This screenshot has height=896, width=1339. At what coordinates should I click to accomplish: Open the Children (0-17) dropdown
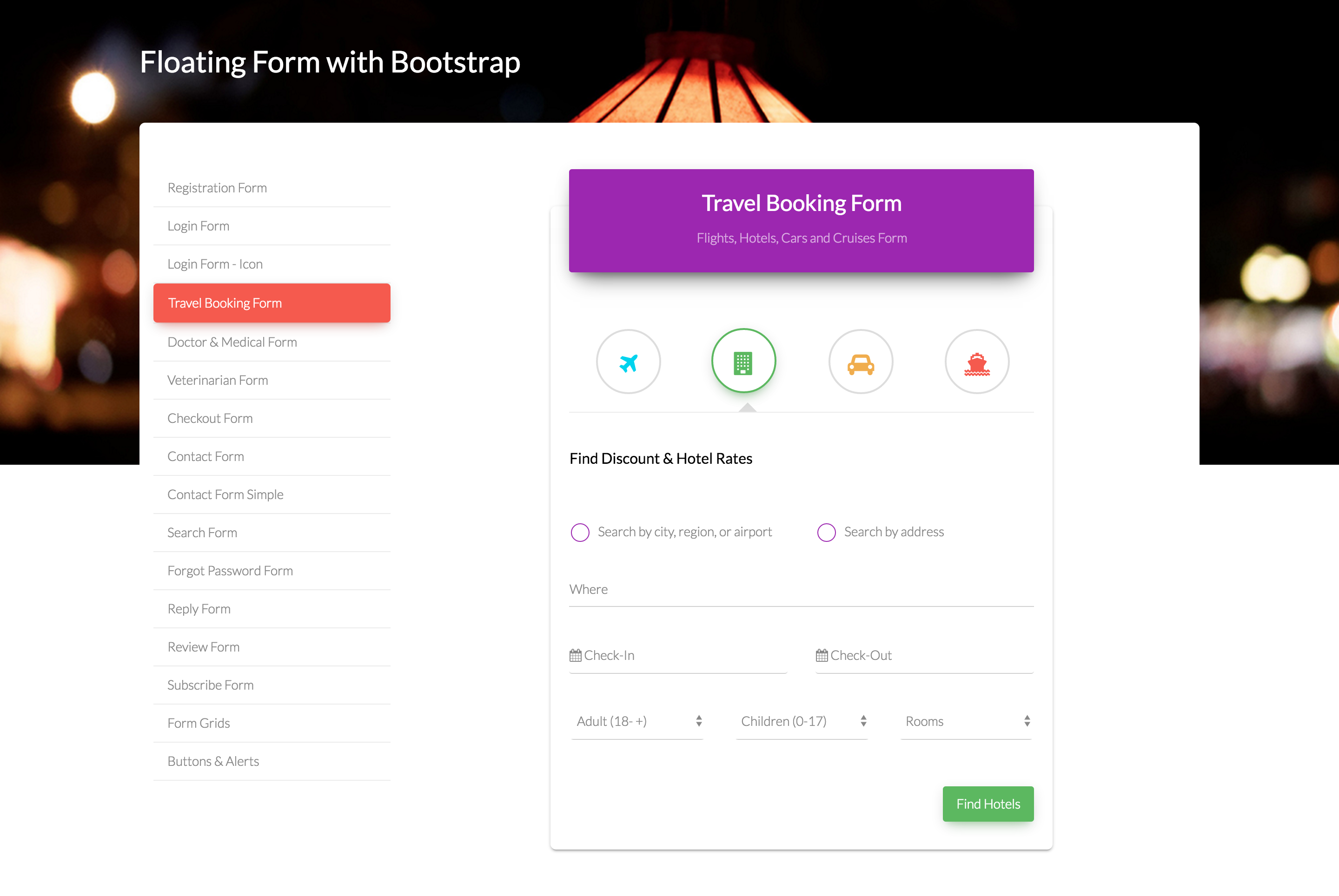[x=802, y=721]
